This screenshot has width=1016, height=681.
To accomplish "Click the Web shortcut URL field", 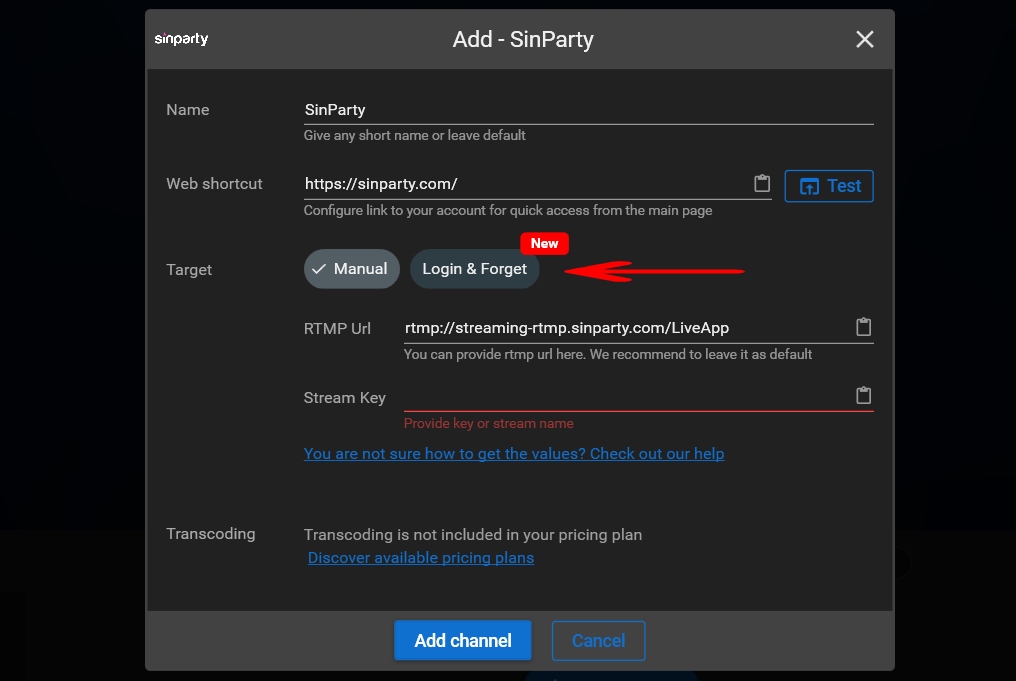I will [525, 184].
